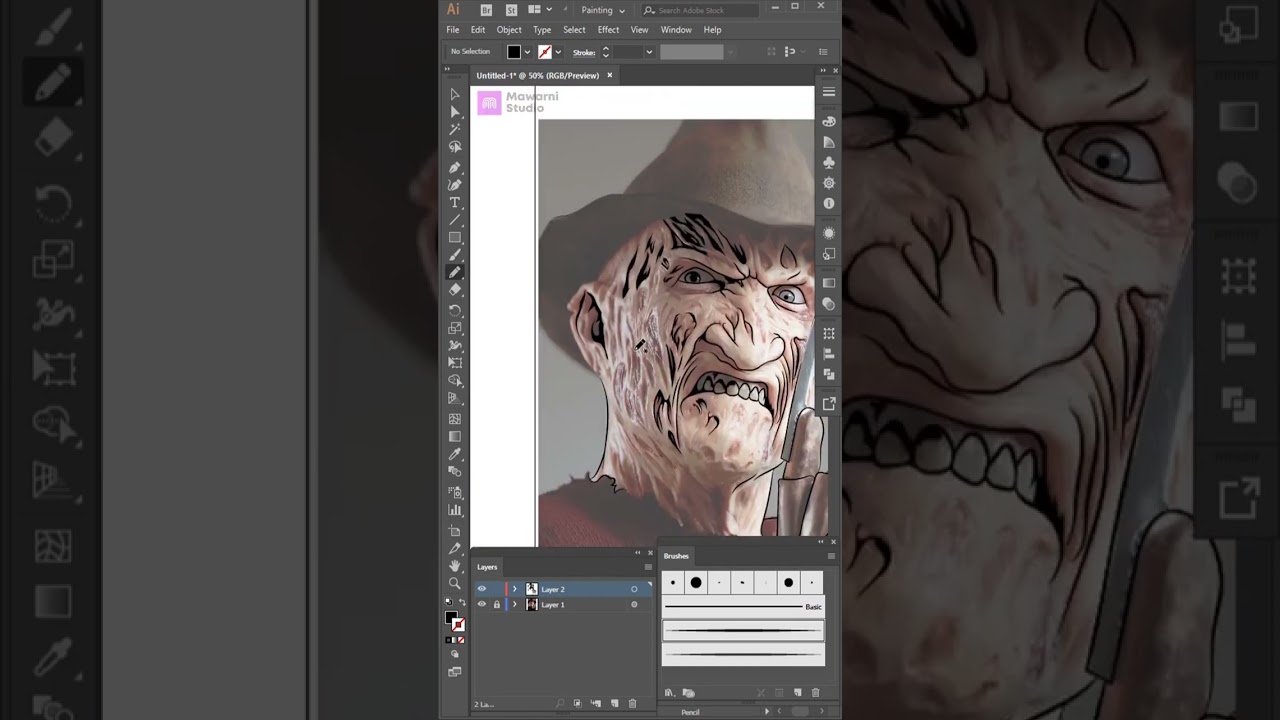Hide Layer 2 with eye icon
This screenshot has height=720, width=1280.
pyautogui.click(x=481, y=589)
